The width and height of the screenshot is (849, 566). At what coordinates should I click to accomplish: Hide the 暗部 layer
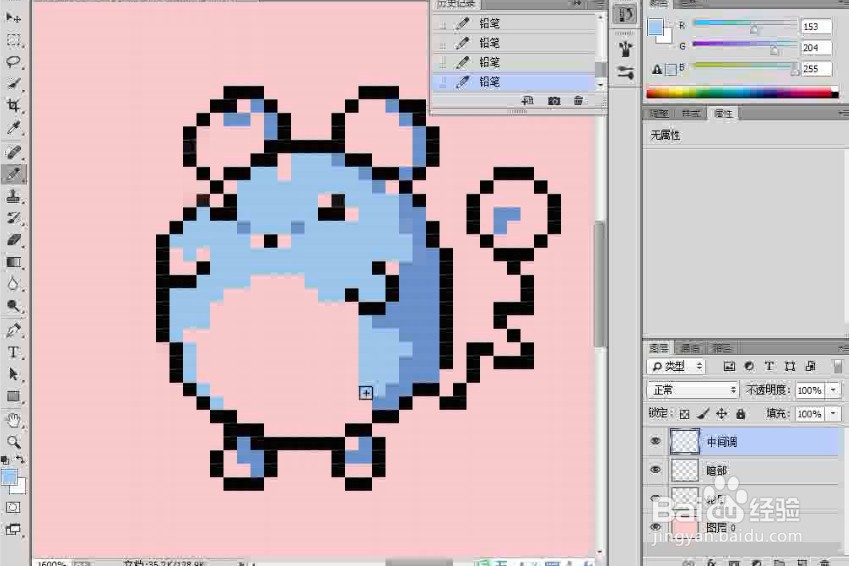(655, 470)
